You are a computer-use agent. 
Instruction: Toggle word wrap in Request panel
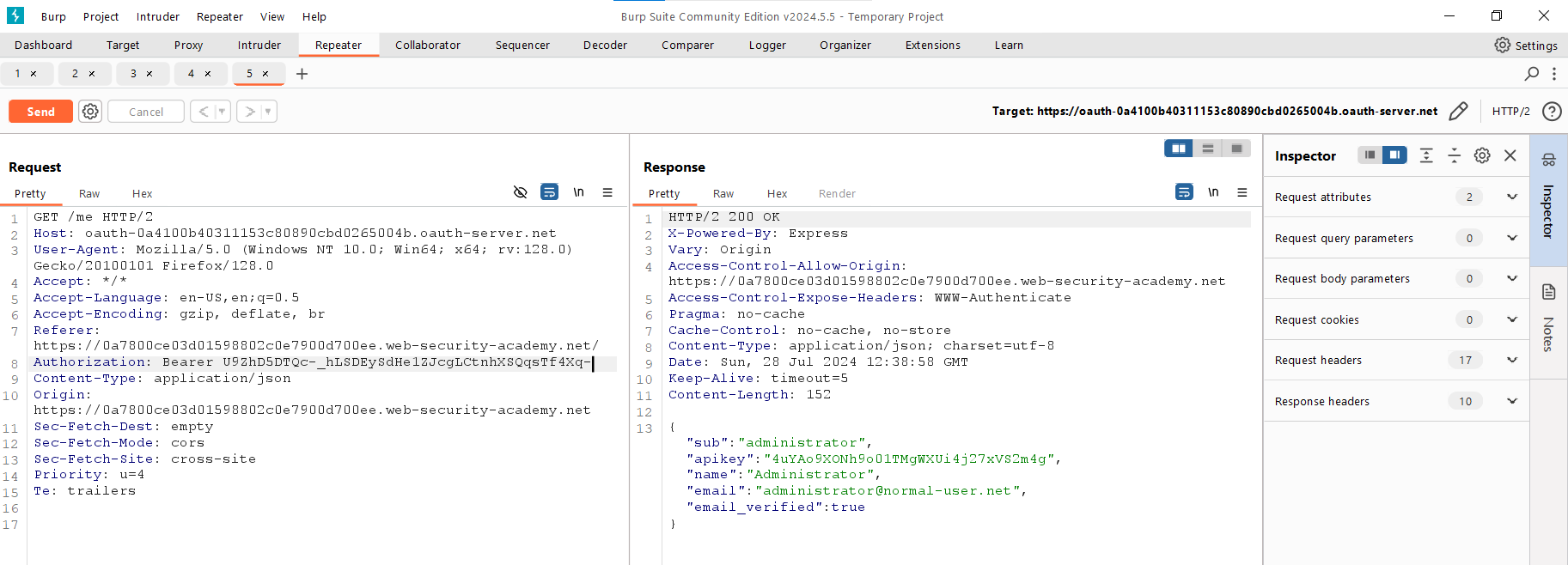coord(549,192)
